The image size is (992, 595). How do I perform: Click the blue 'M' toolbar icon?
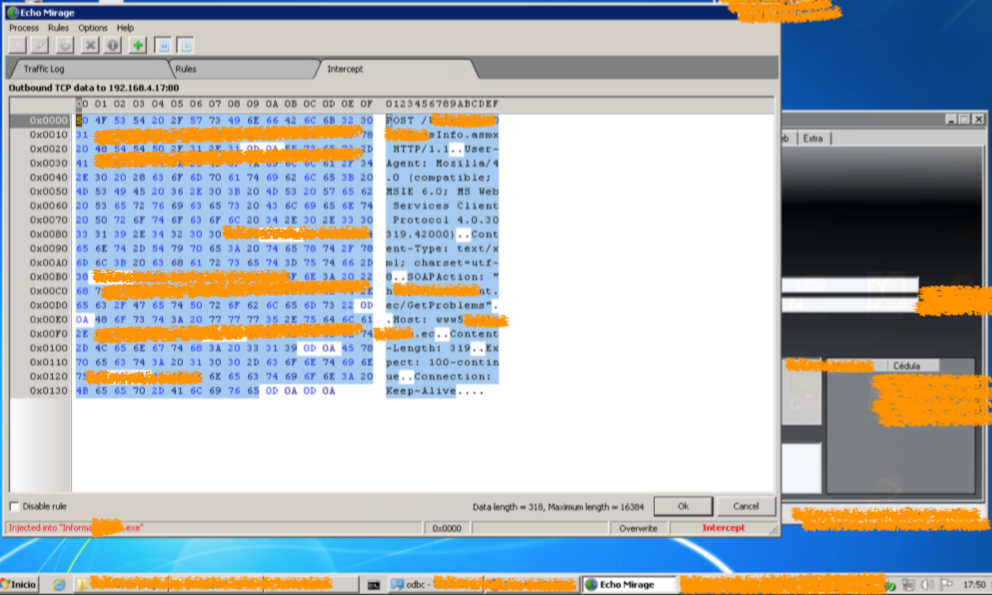[x=164, y=45]
